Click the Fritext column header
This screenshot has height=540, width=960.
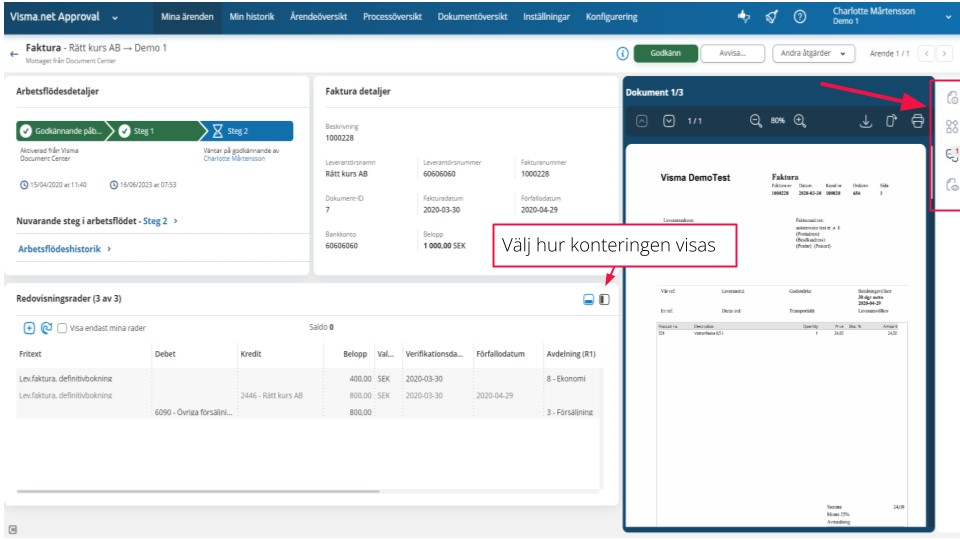coord(30,354)
